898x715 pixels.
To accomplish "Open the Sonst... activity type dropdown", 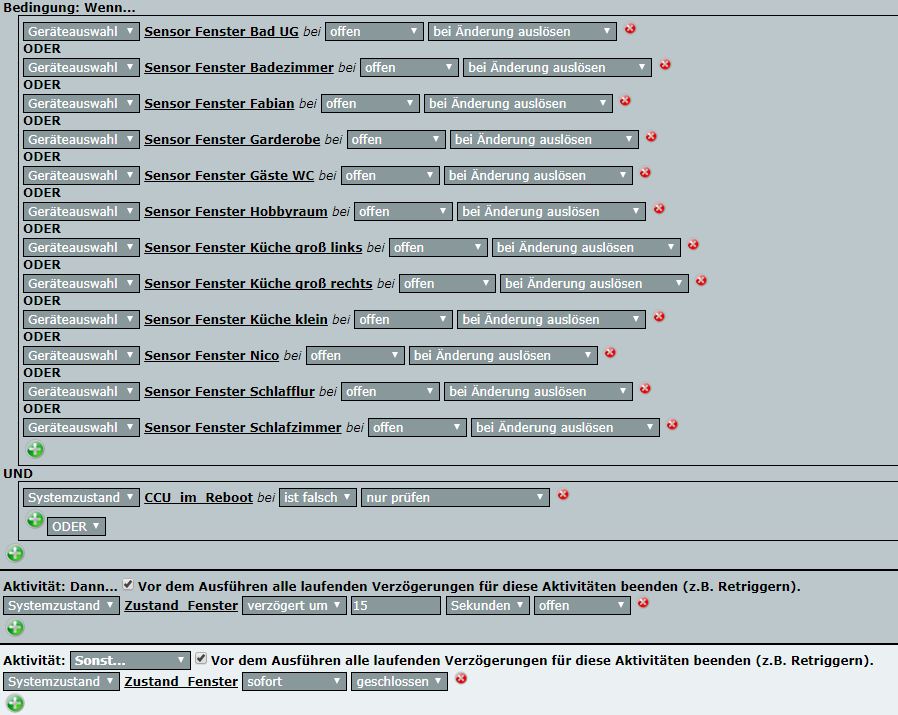I will [130, 661].
